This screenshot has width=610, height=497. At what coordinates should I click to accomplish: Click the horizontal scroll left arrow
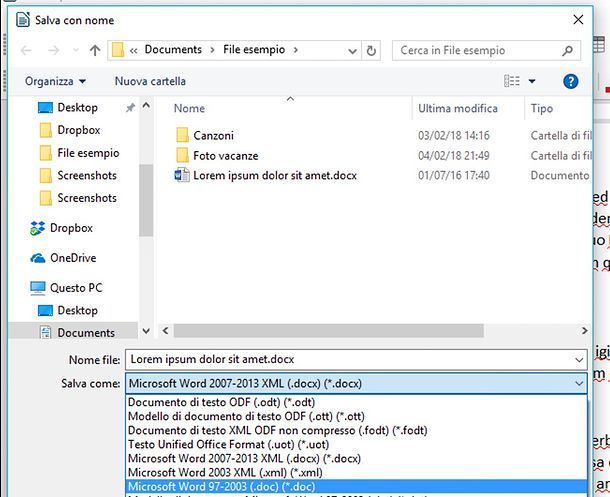point(165,331)
